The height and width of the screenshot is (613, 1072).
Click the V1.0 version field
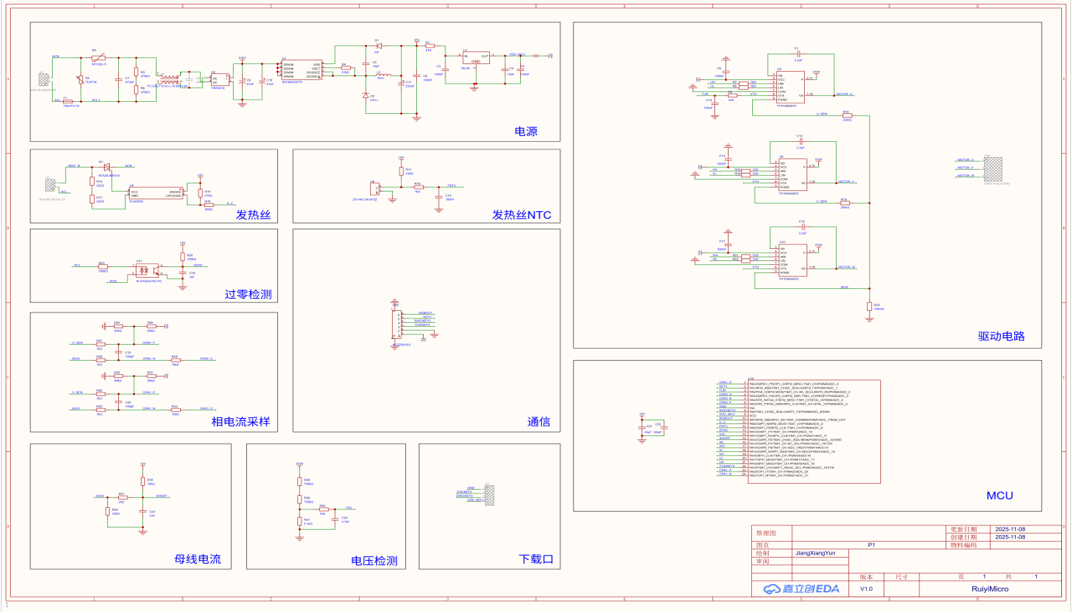(866, 588)
